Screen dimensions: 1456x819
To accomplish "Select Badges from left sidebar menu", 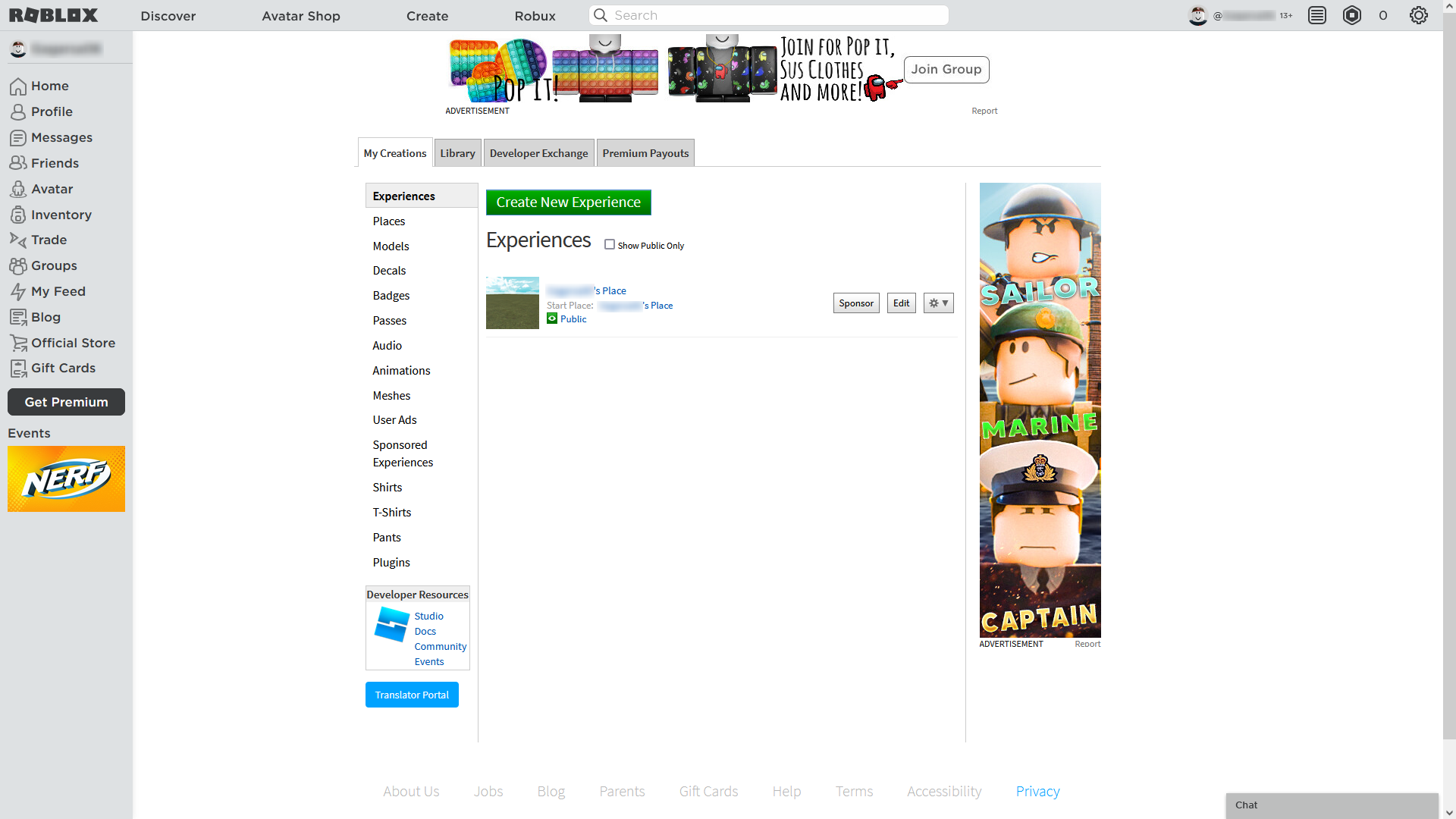I will [390, 295].
